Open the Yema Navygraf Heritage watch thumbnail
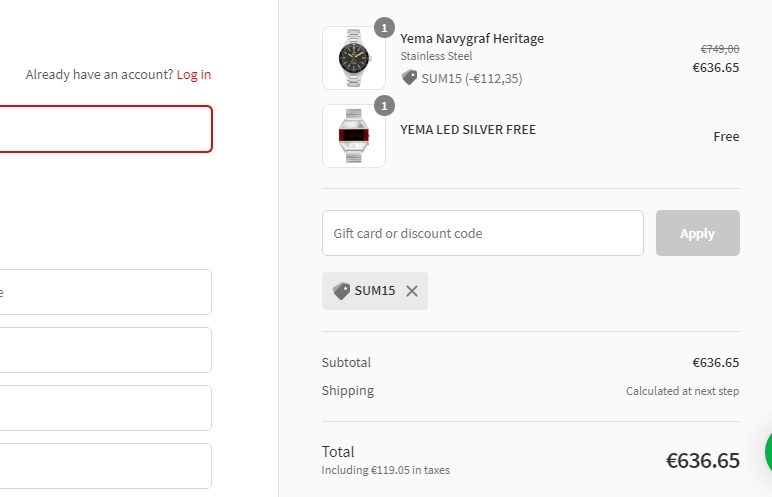Screen dimensions: 772x497 pyautogui.click(x=354, y=58)
